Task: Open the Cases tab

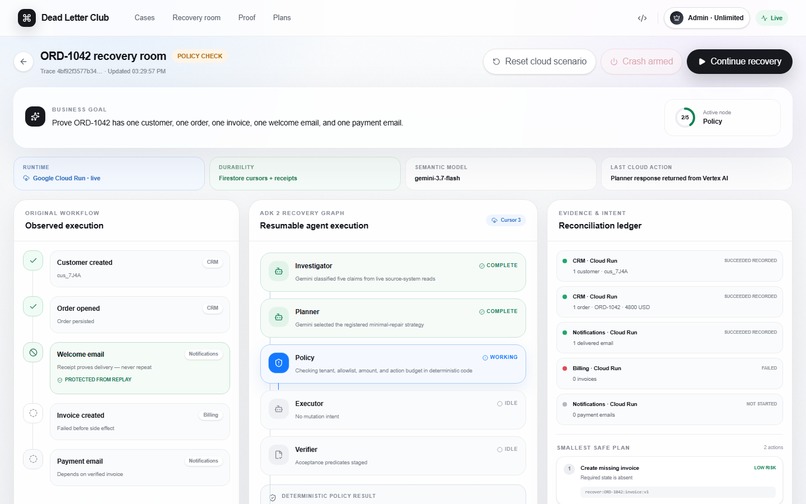Action: 144,17
